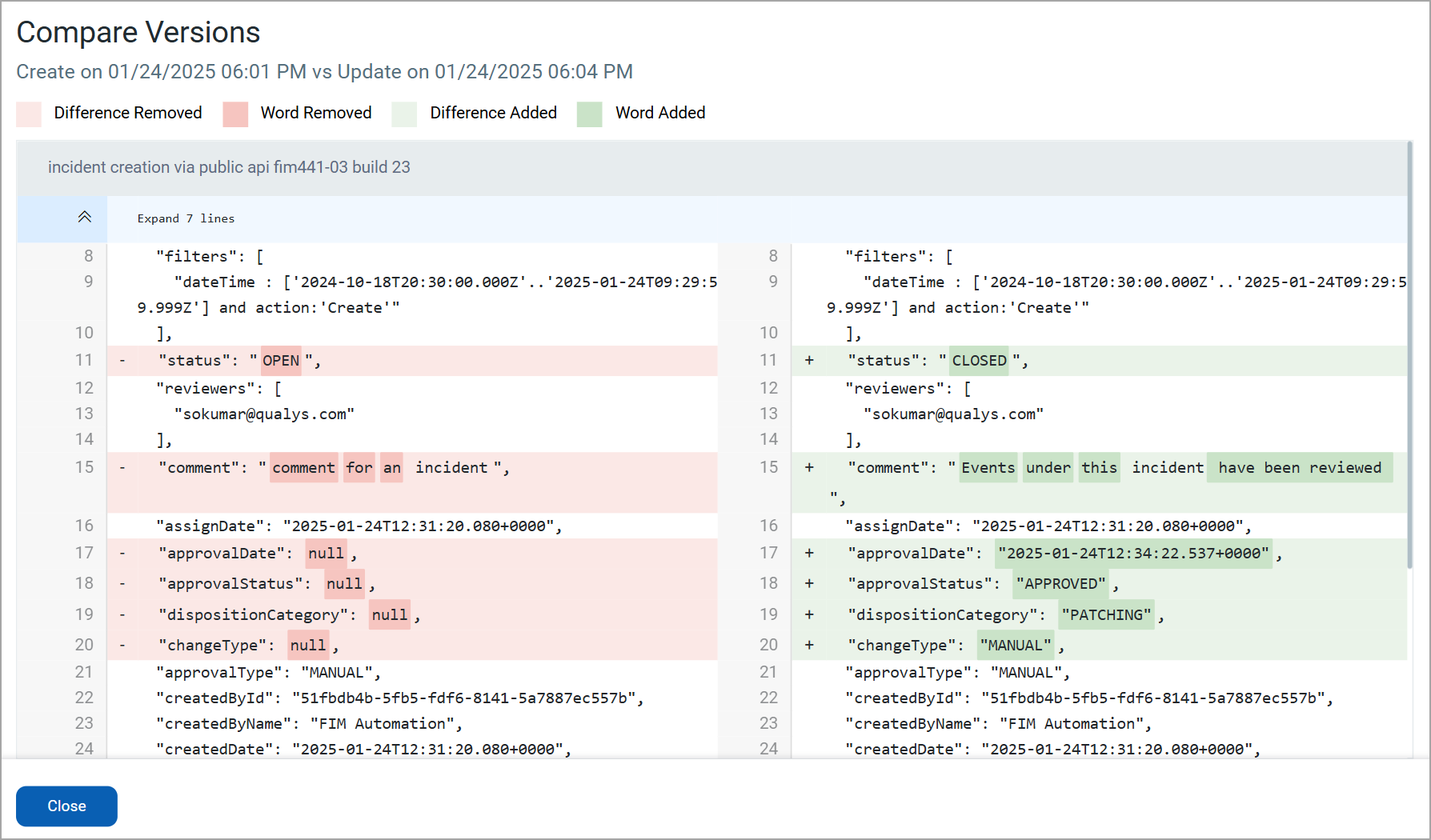The height and width of the screenshot is (840, 1431).
Task: Click left pane reviewer "sokumar@qualys.com"
Action: click(264, 414)
